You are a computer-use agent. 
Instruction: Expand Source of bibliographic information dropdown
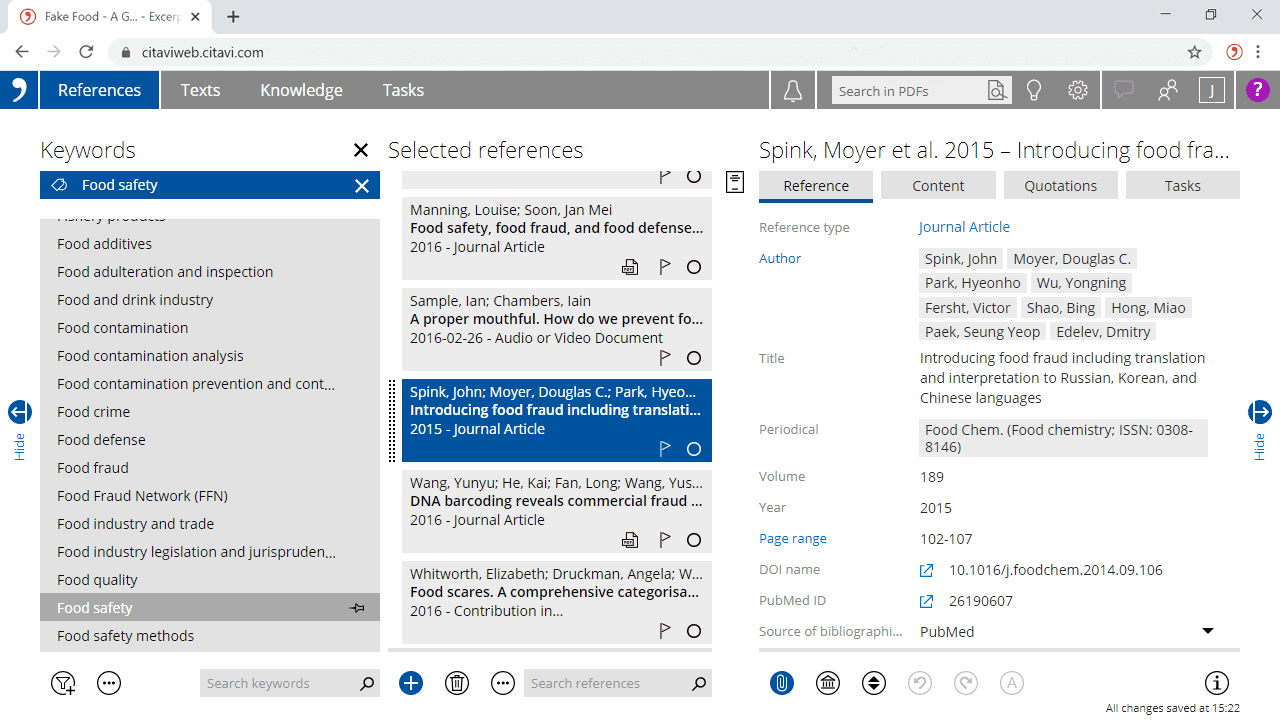(x=1207, y=631)
